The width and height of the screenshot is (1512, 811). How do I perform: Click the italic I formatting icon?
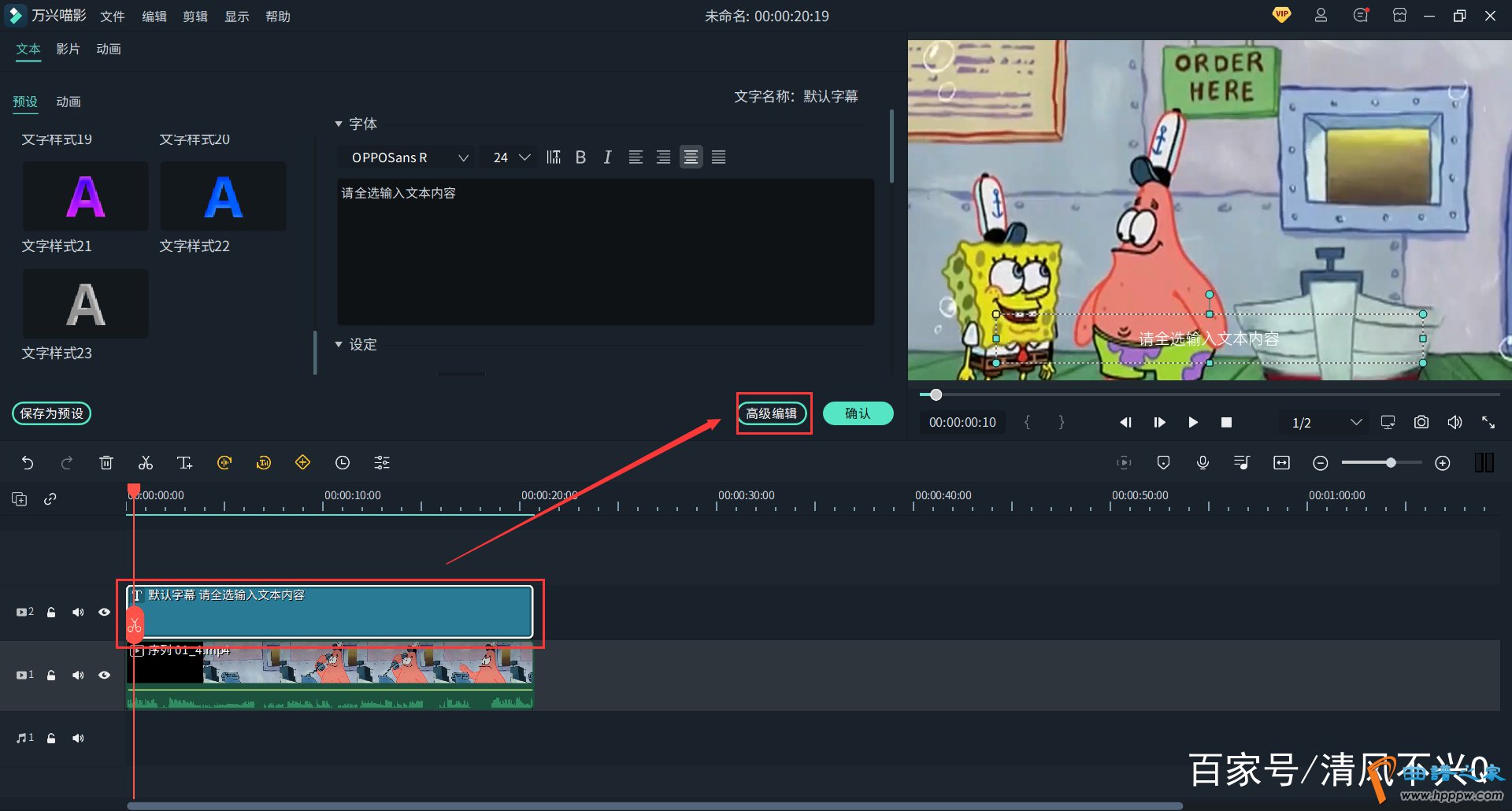tap(607, 157)
